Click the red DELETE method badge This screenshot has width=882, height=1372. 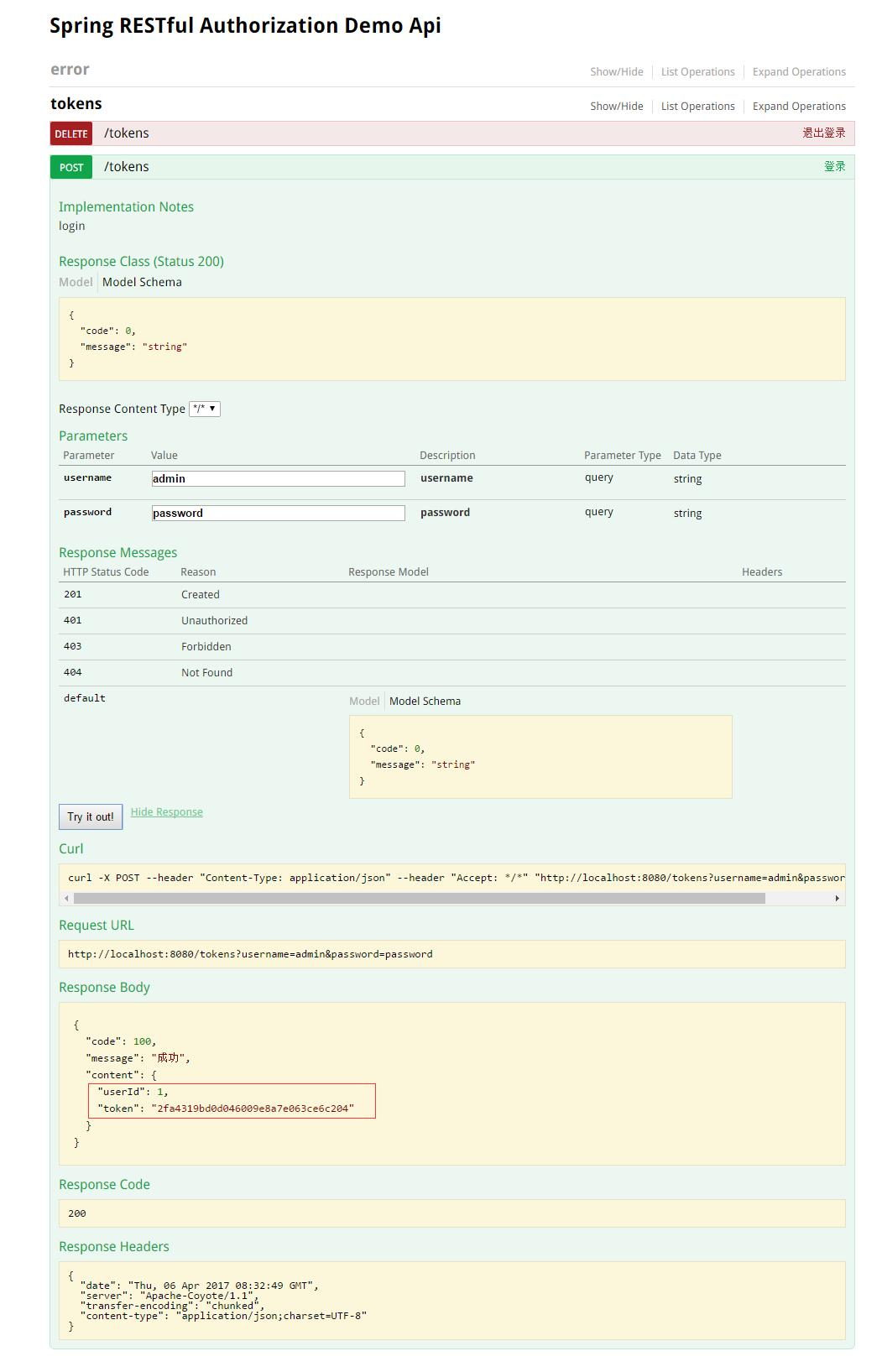(x=71, y=133)
